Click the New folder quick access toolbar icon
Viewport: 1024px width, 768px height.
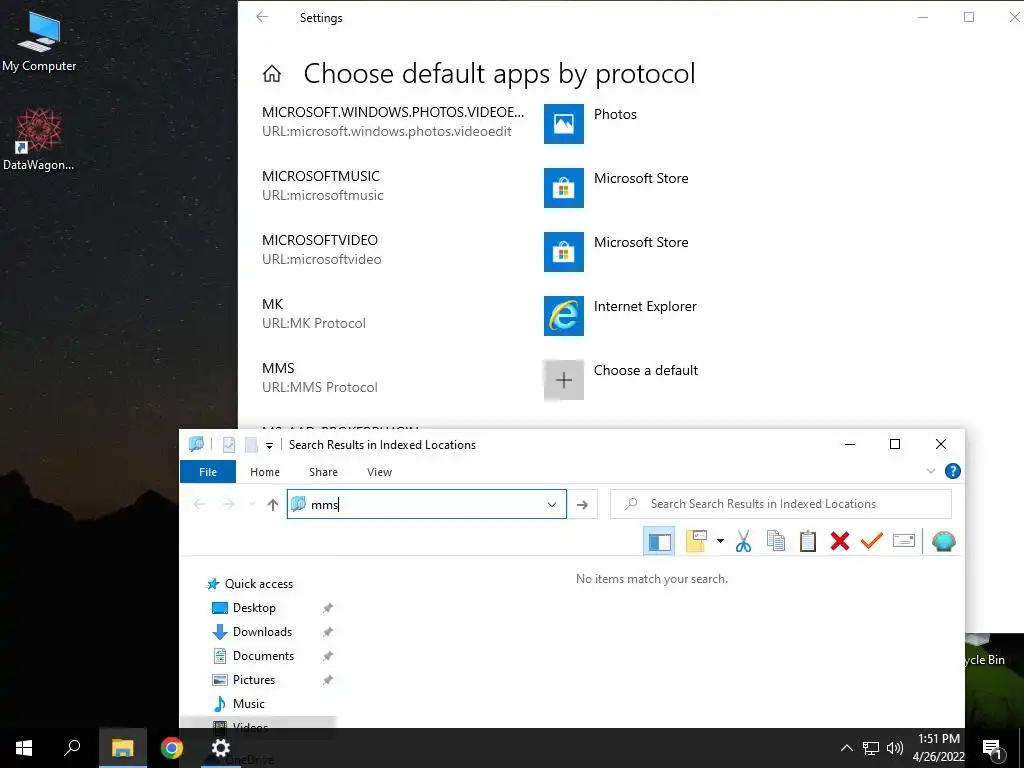tap(251, 445)
